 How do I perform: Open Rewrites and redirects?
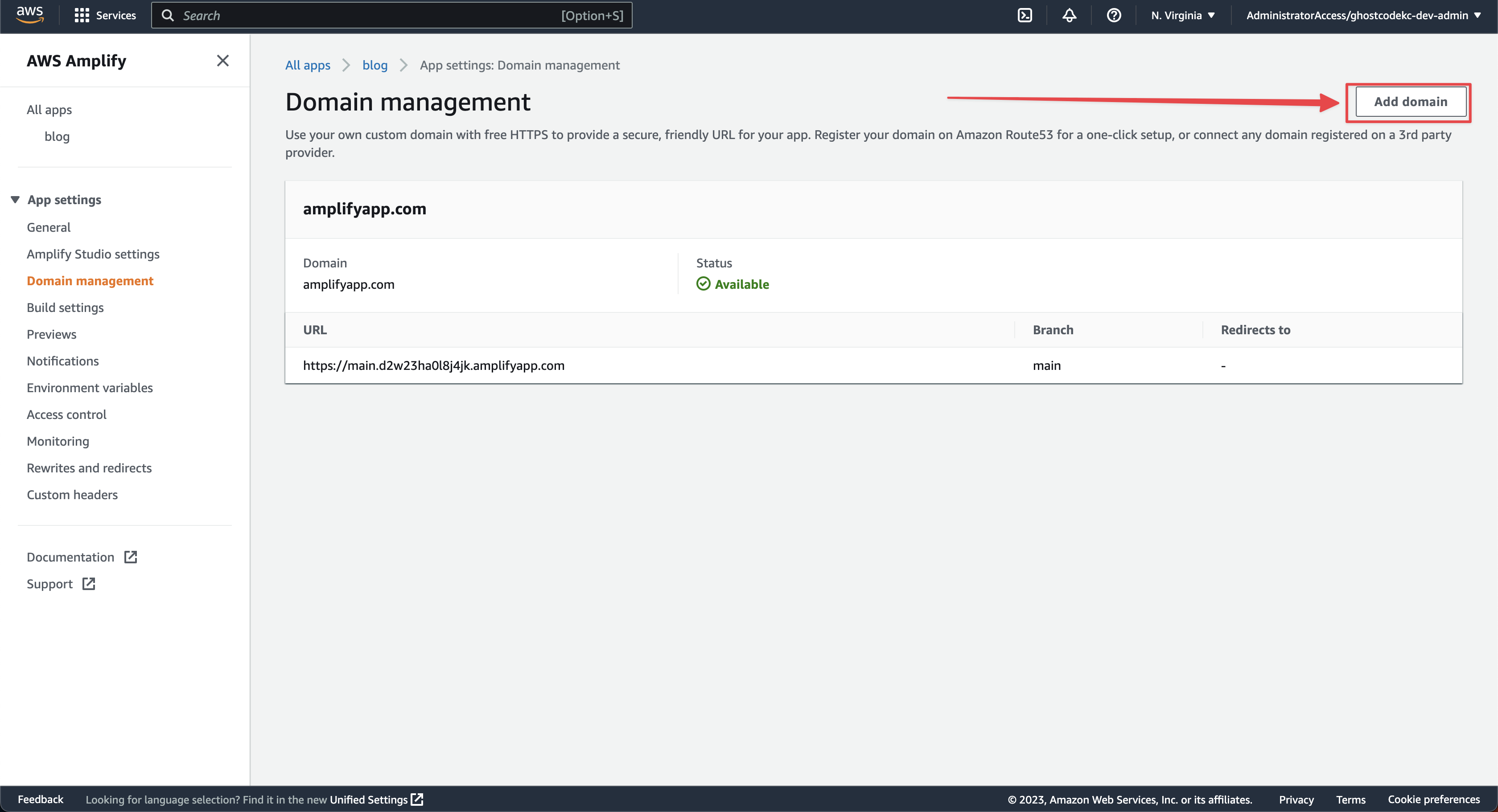point(89,468)
